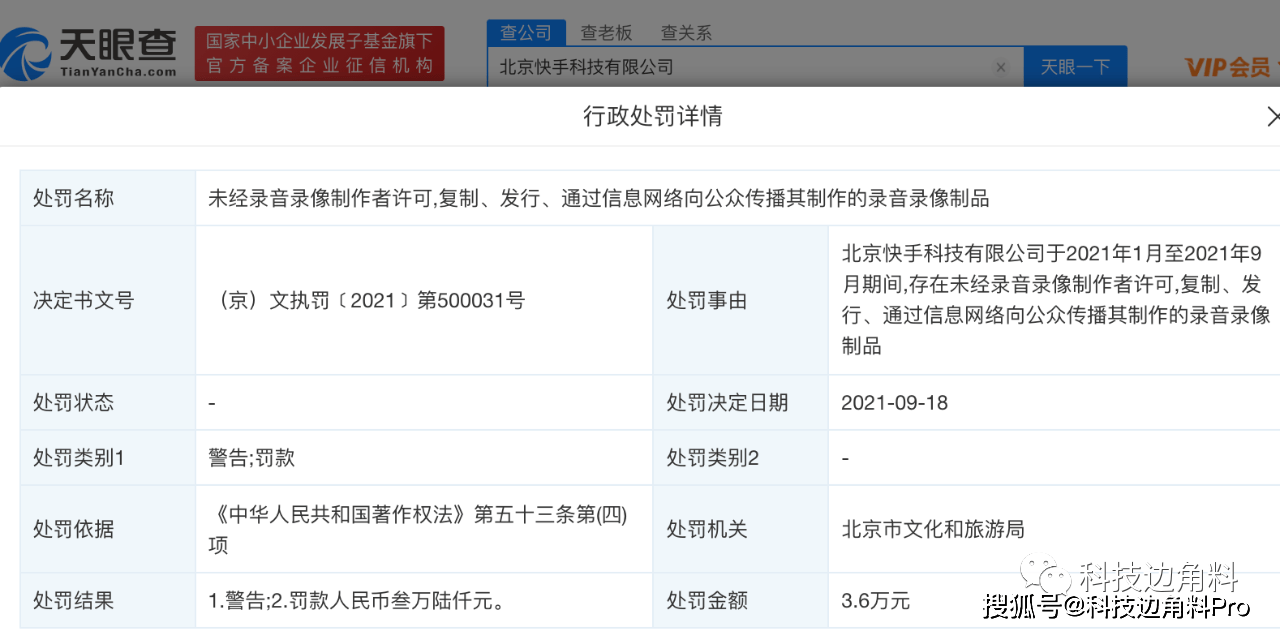The width and height of the screenshot is (1280, 634).
Task: Click the 处罚类别1 label cell
Action: pos(108,458)
